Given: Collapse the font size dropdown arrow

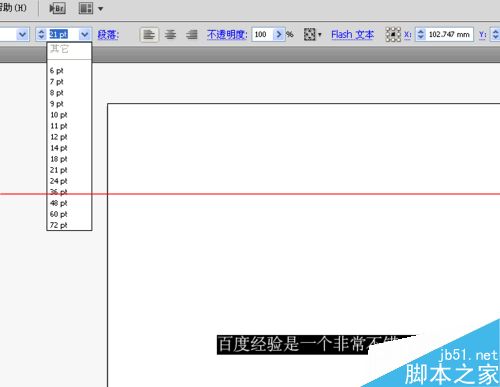Looking at the screenshot, I should point(85,34).
